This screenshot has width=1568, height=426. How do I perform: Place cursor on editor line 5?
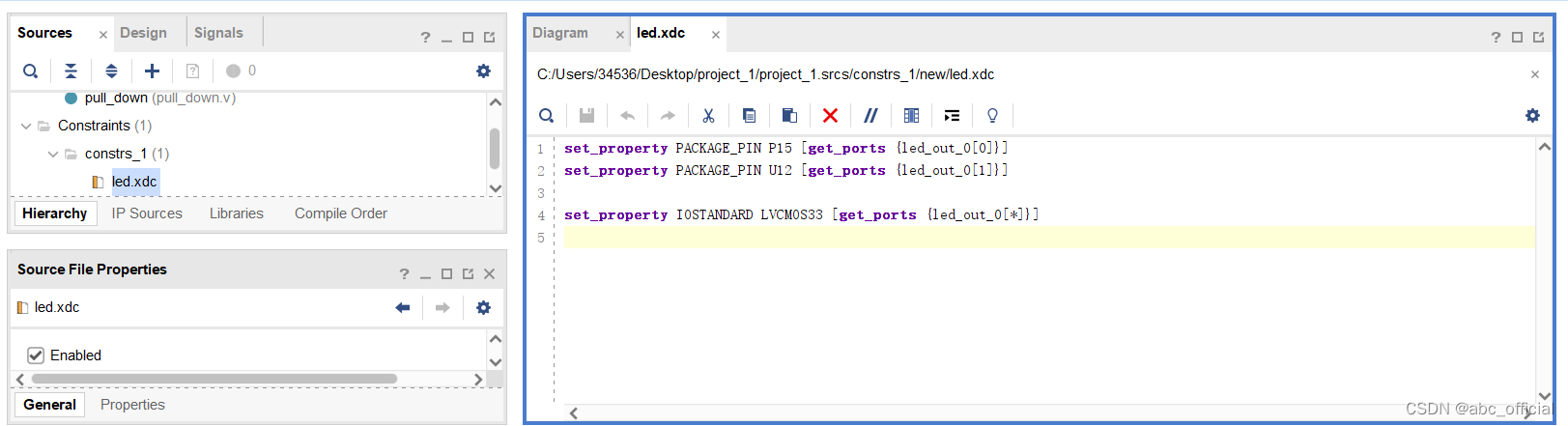point(1049,238)
